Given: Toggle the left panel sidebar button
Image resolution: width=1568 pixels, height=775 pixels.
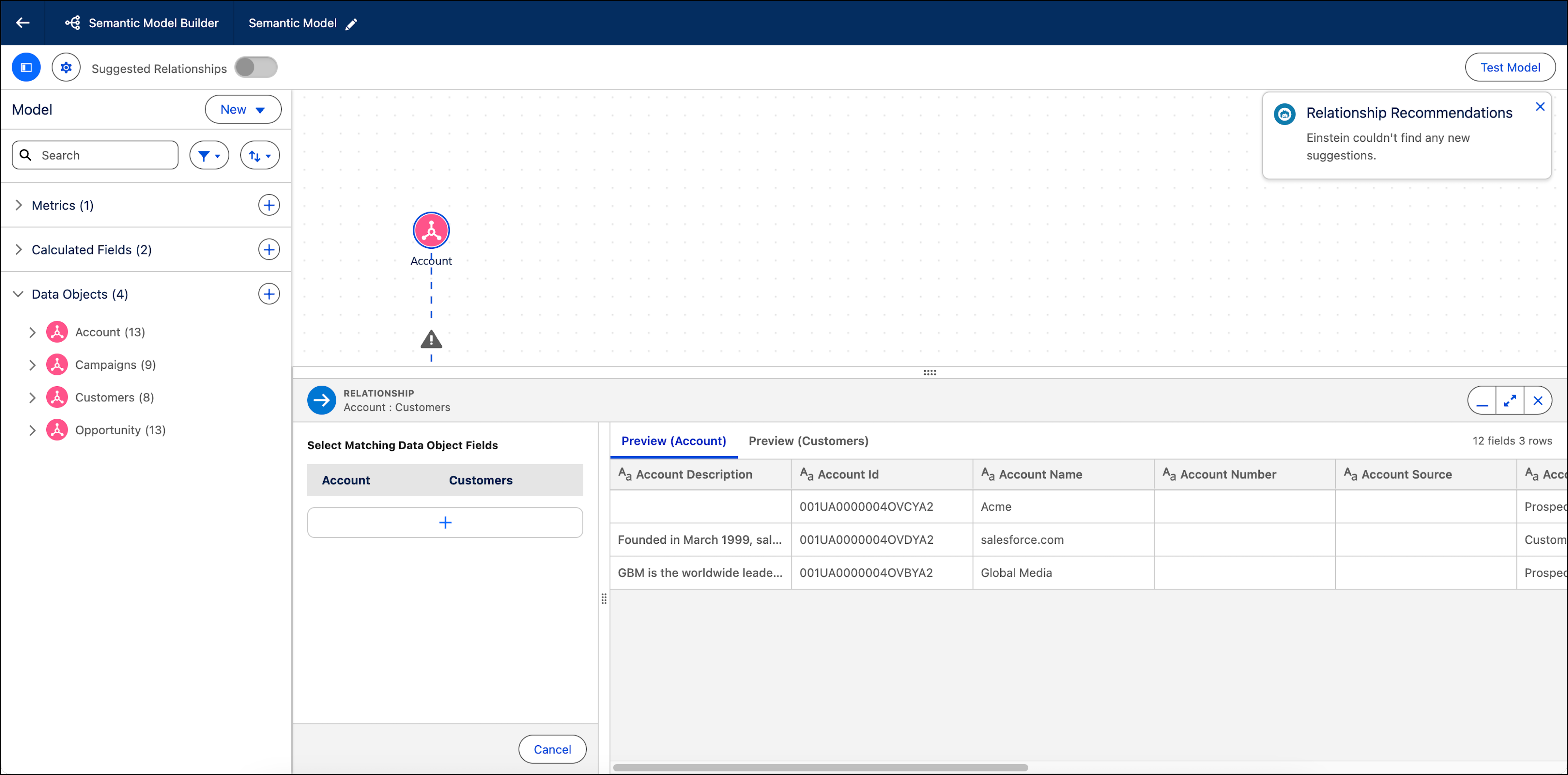Looking at the screenshot, I should (26, 68).
